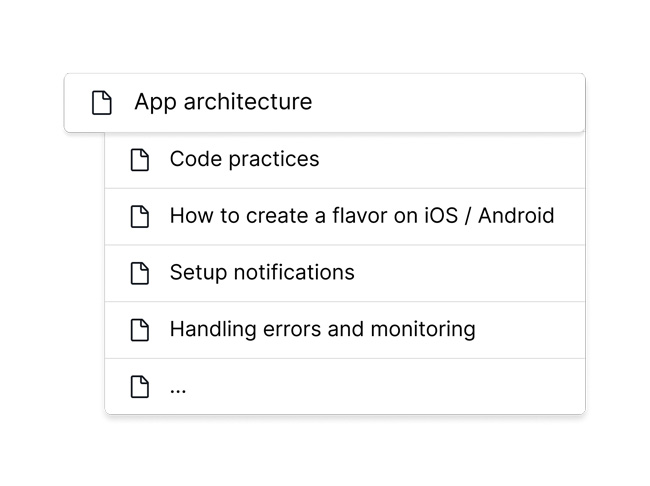Open the Setup notifications page
The width and height of the screenshot is (650, 486).
[x=345, y=274]
